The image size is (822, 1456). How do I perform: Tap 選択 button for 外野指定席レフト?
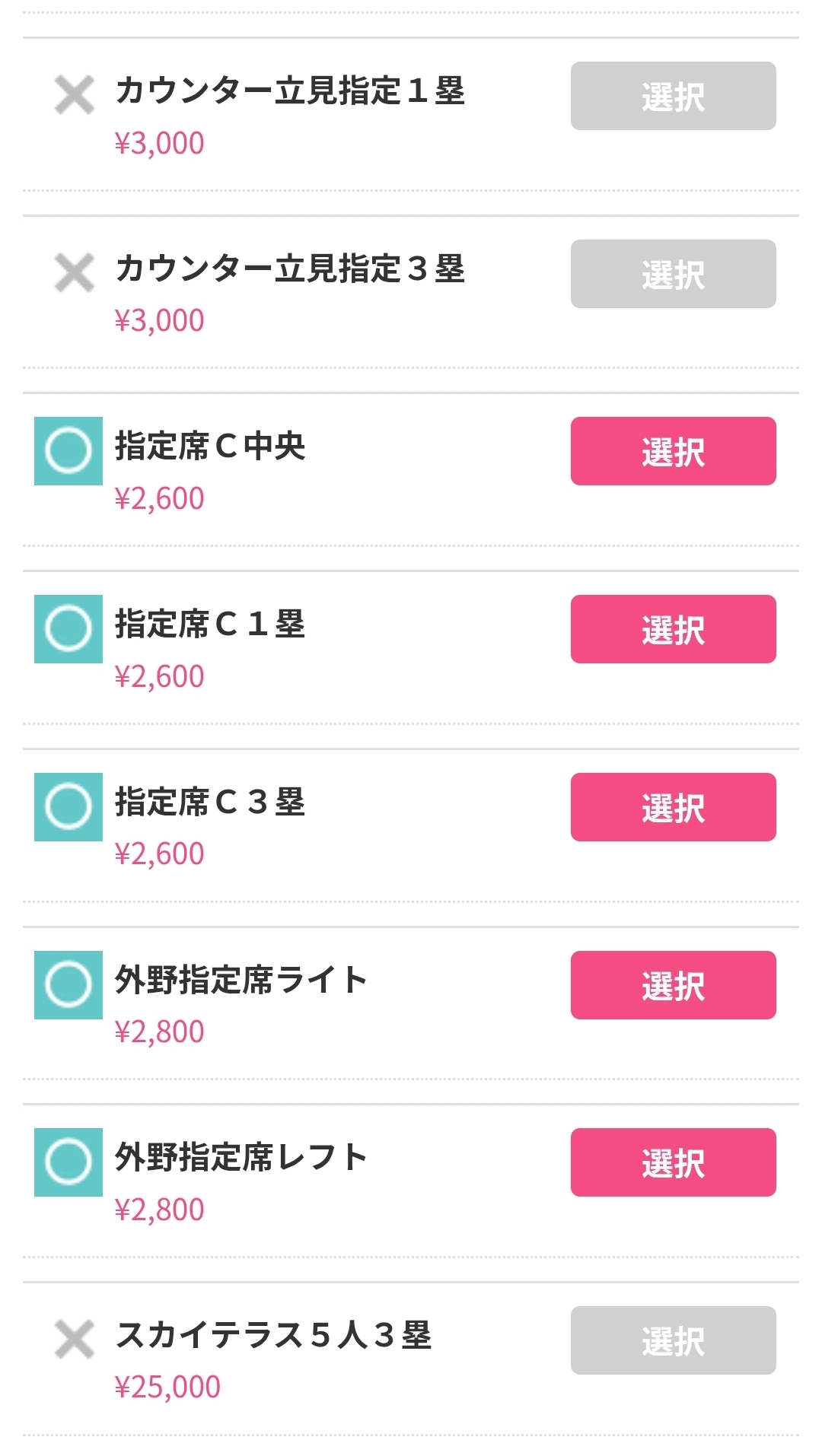click(x=673, y=1162)
